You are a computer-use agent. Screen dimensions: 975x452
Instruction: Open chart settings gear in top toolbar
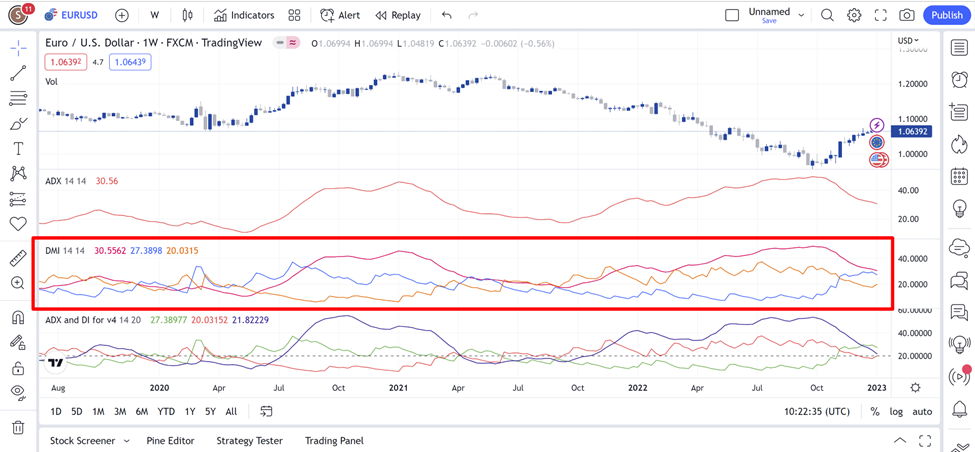point(854,15)
